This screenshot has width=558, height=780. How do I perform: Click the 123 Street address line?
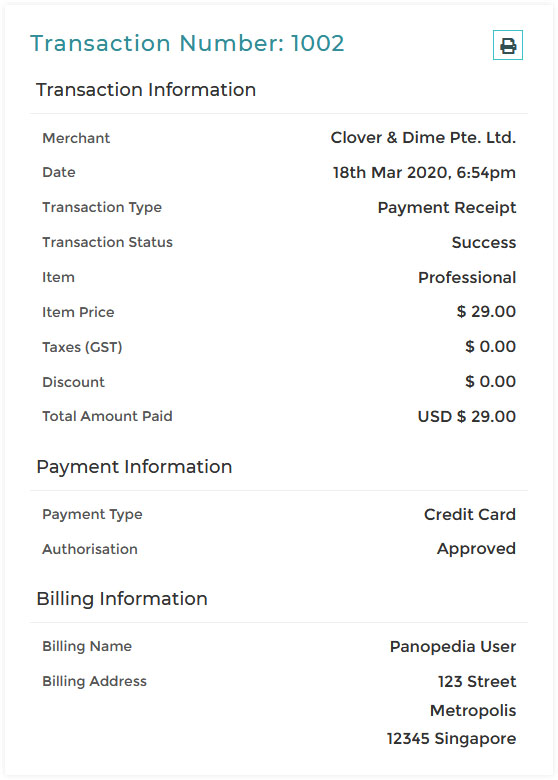pyautogui.click(x=477, y=682)
